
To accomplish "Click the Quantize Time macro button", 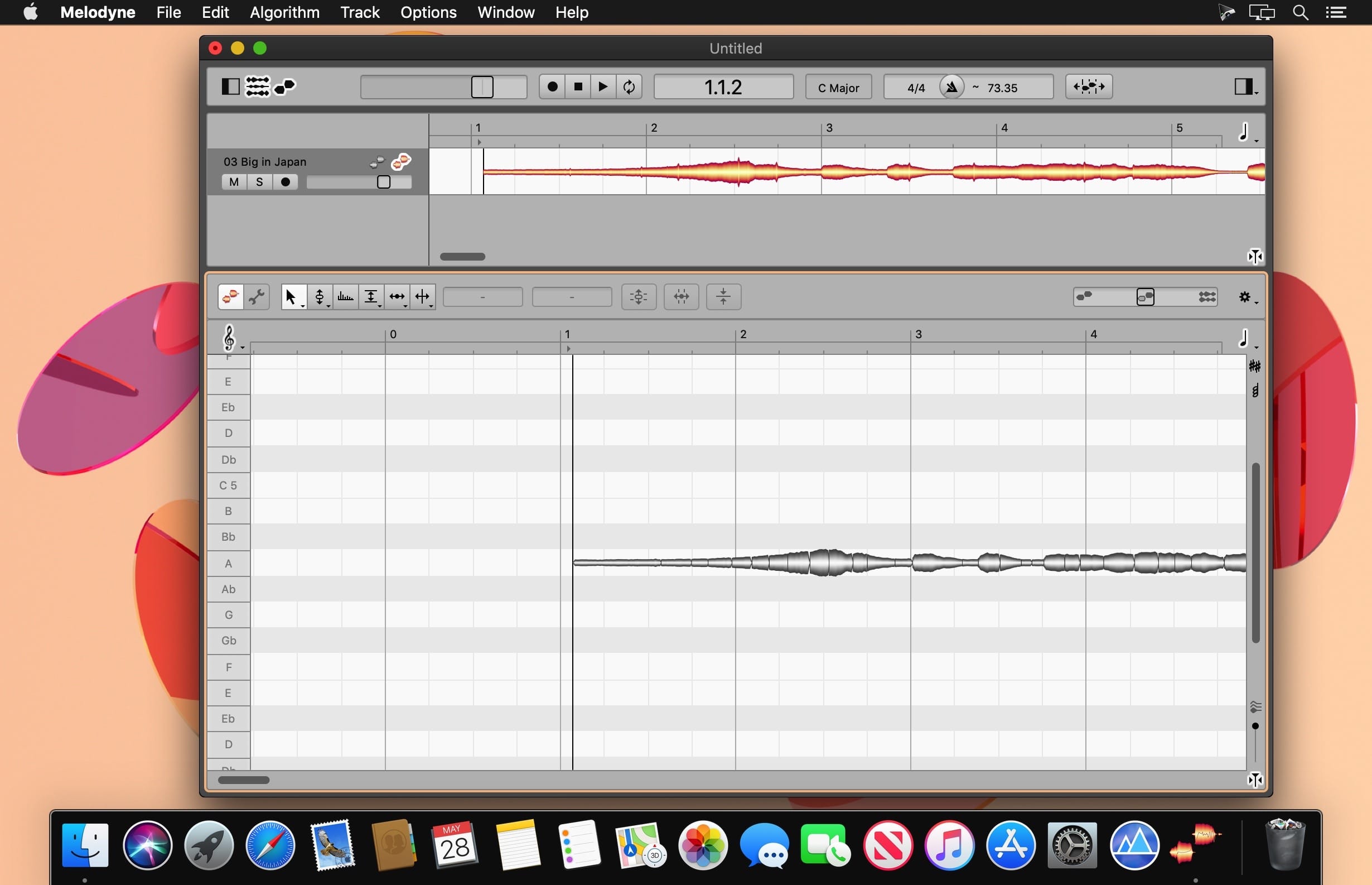I will coord(681,296).
